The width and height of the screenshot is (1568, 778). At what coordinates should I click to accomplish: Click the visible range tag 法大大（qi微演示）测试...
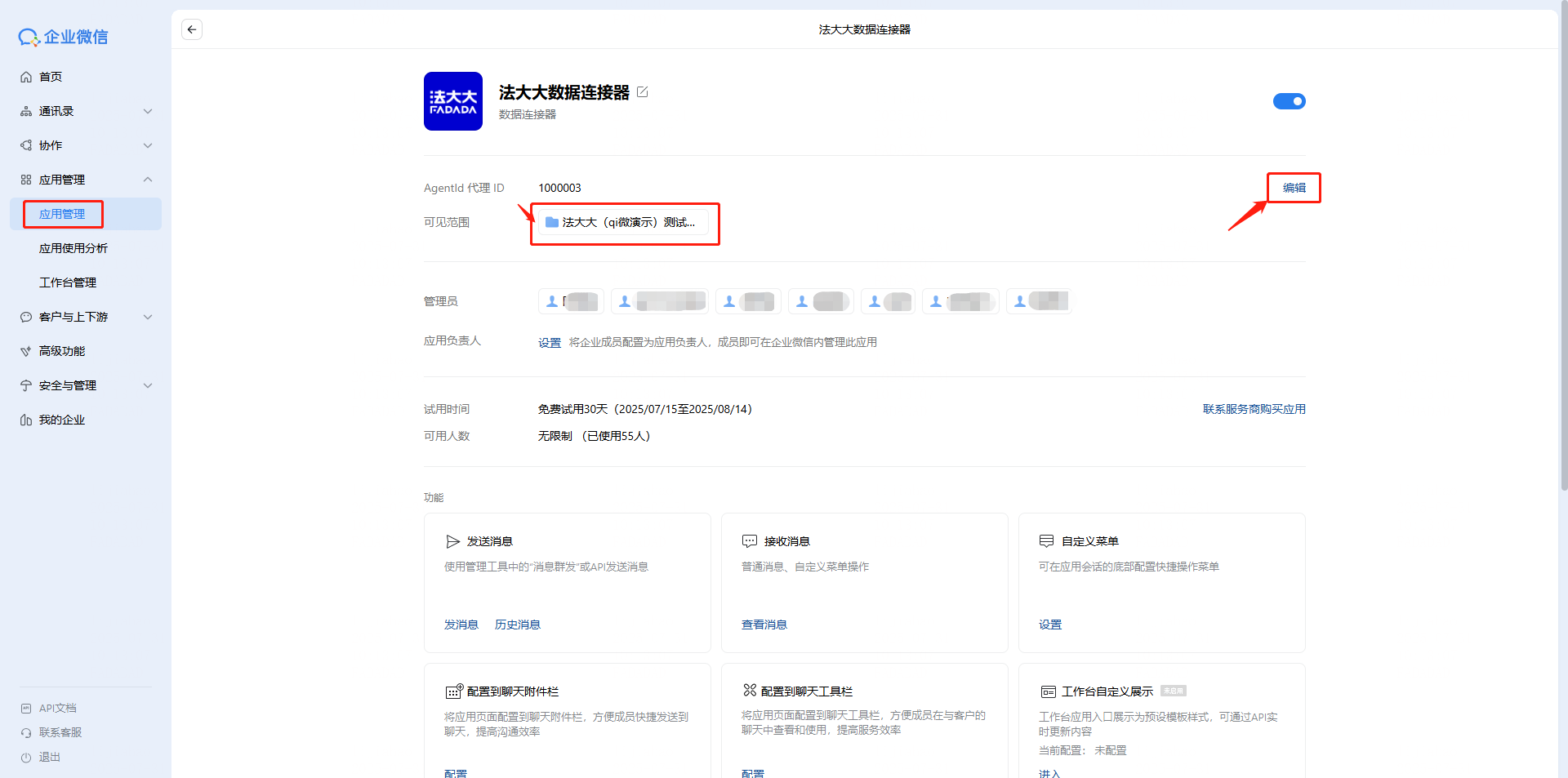[624, 222]
